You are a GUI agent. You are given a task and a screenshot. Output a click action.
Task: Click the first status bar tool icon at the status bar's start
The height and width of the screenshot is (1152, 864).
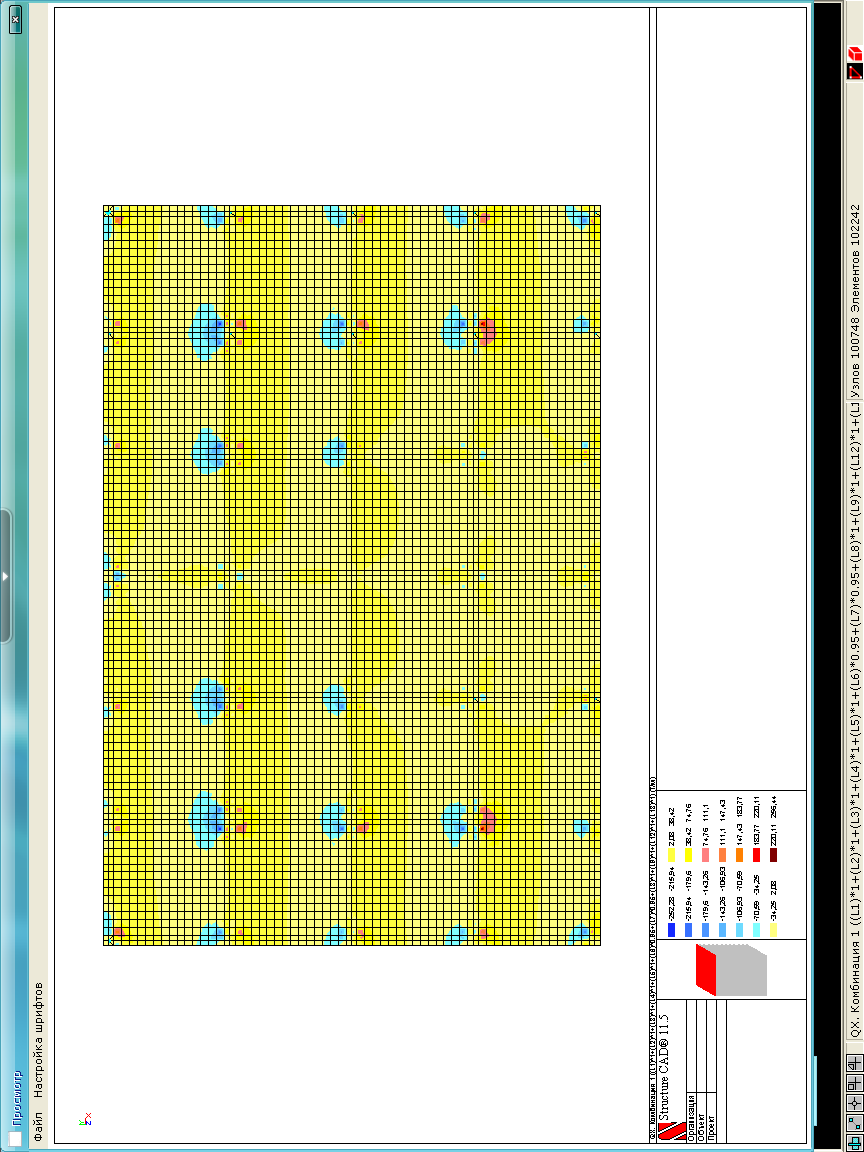(854, 1142)
